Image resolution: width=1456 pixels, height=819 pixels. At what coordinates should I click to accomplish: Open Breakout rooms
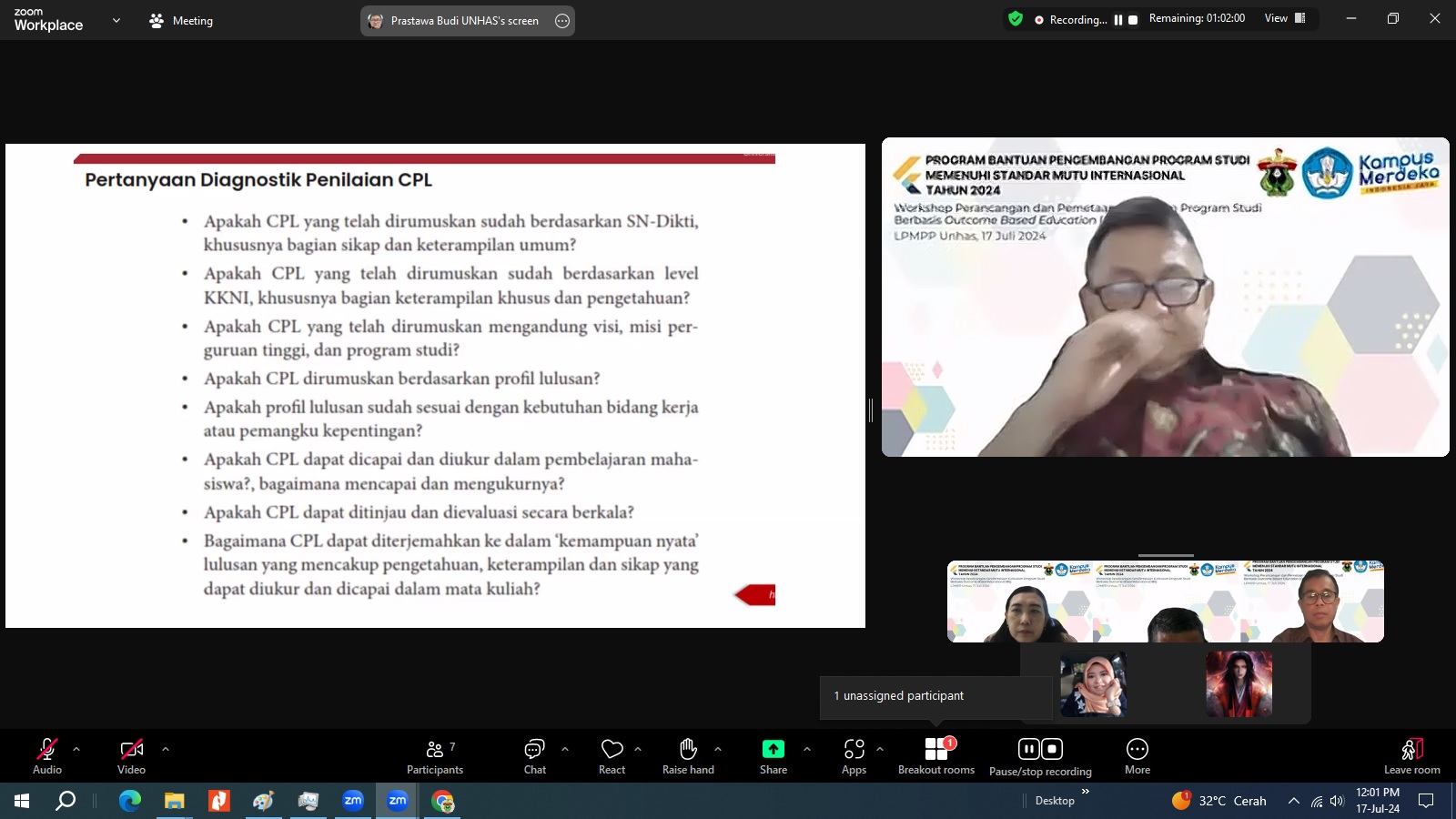pyautogui.click(x=935, y=755)
